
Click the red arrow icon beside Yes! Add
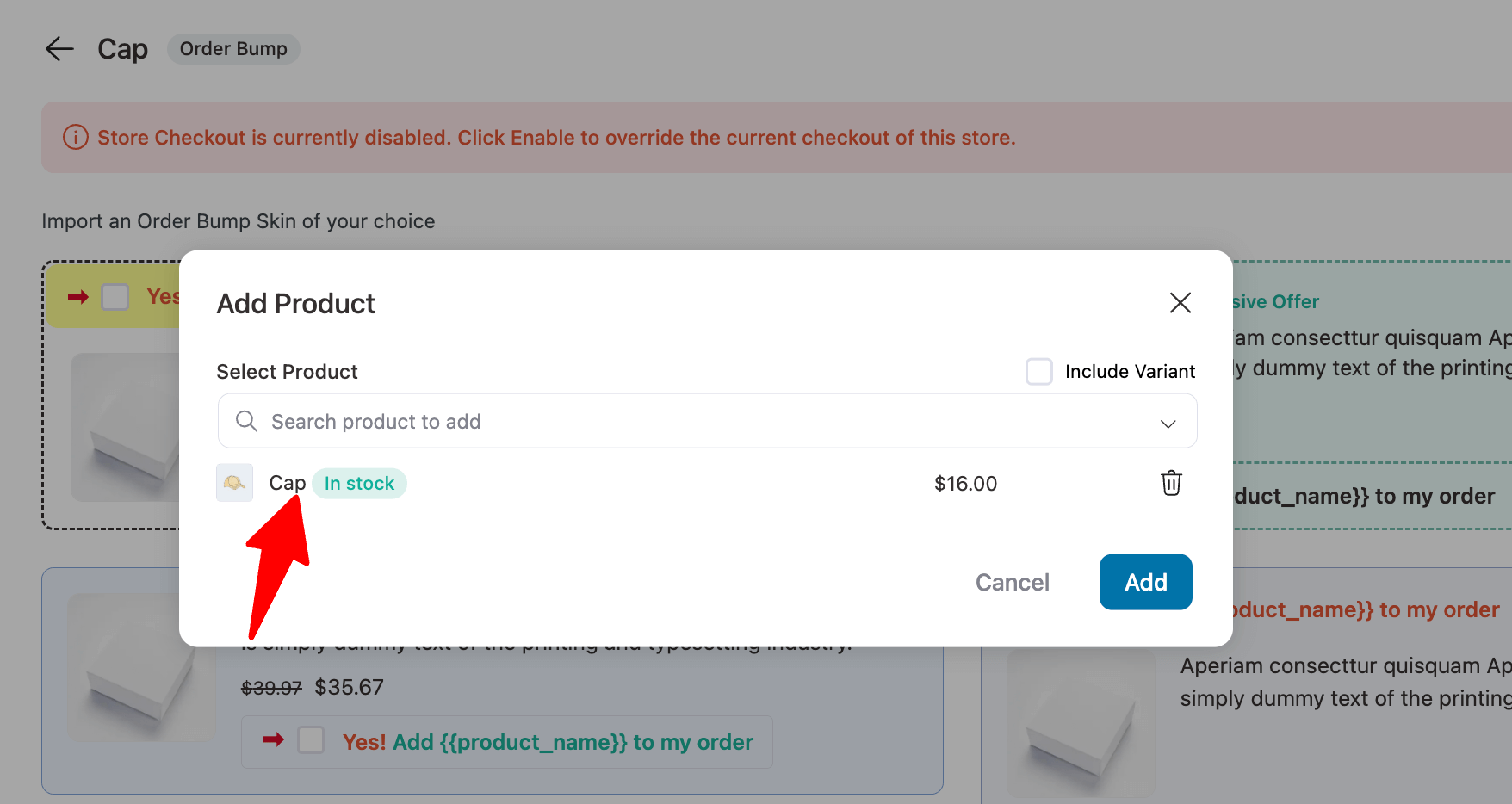tap(274, 739)
